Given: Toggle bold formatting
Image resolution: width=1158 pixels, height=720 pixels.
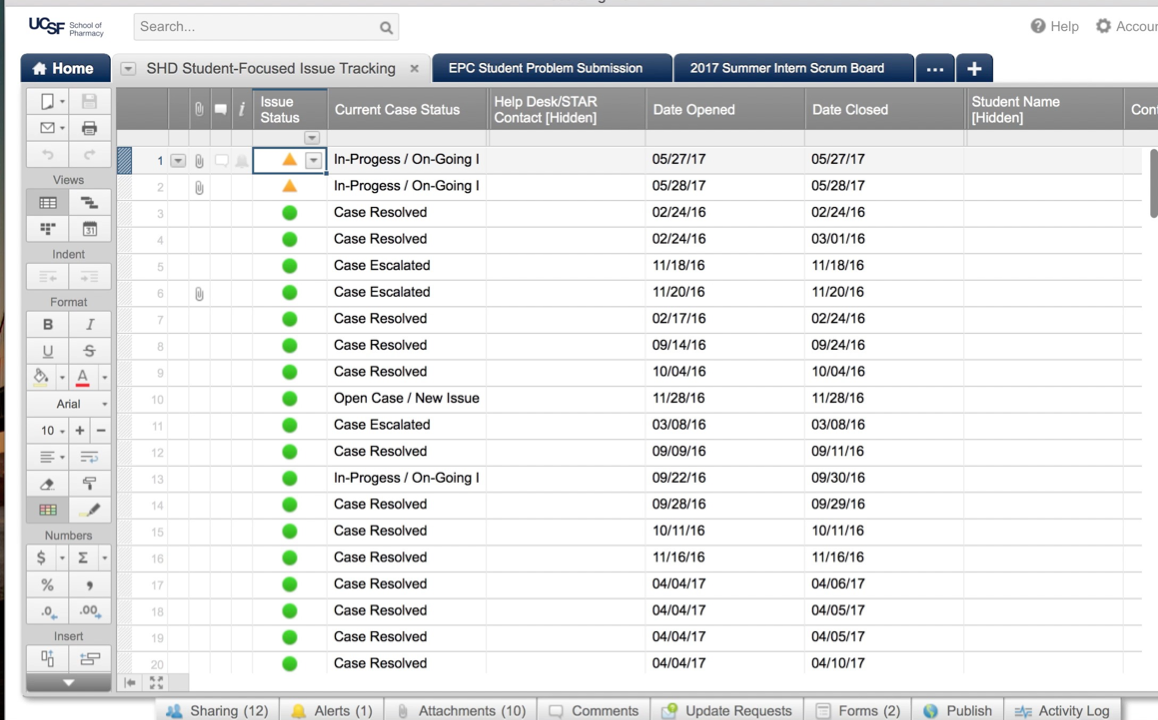Looking at the screenshot, I should [47, 324].
